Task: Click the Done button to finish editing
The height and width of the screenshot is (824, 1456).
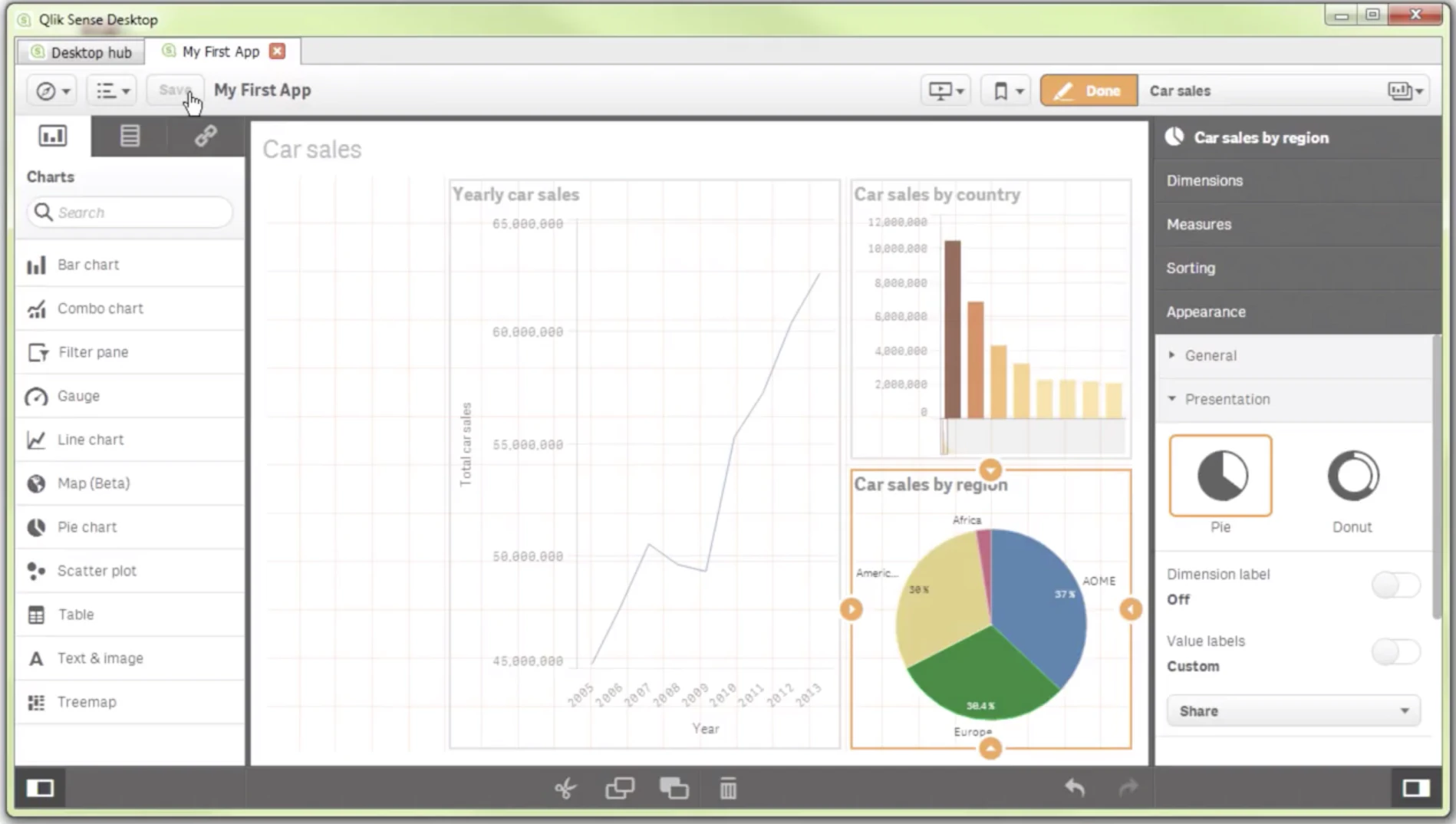Action: point(1089,90)
